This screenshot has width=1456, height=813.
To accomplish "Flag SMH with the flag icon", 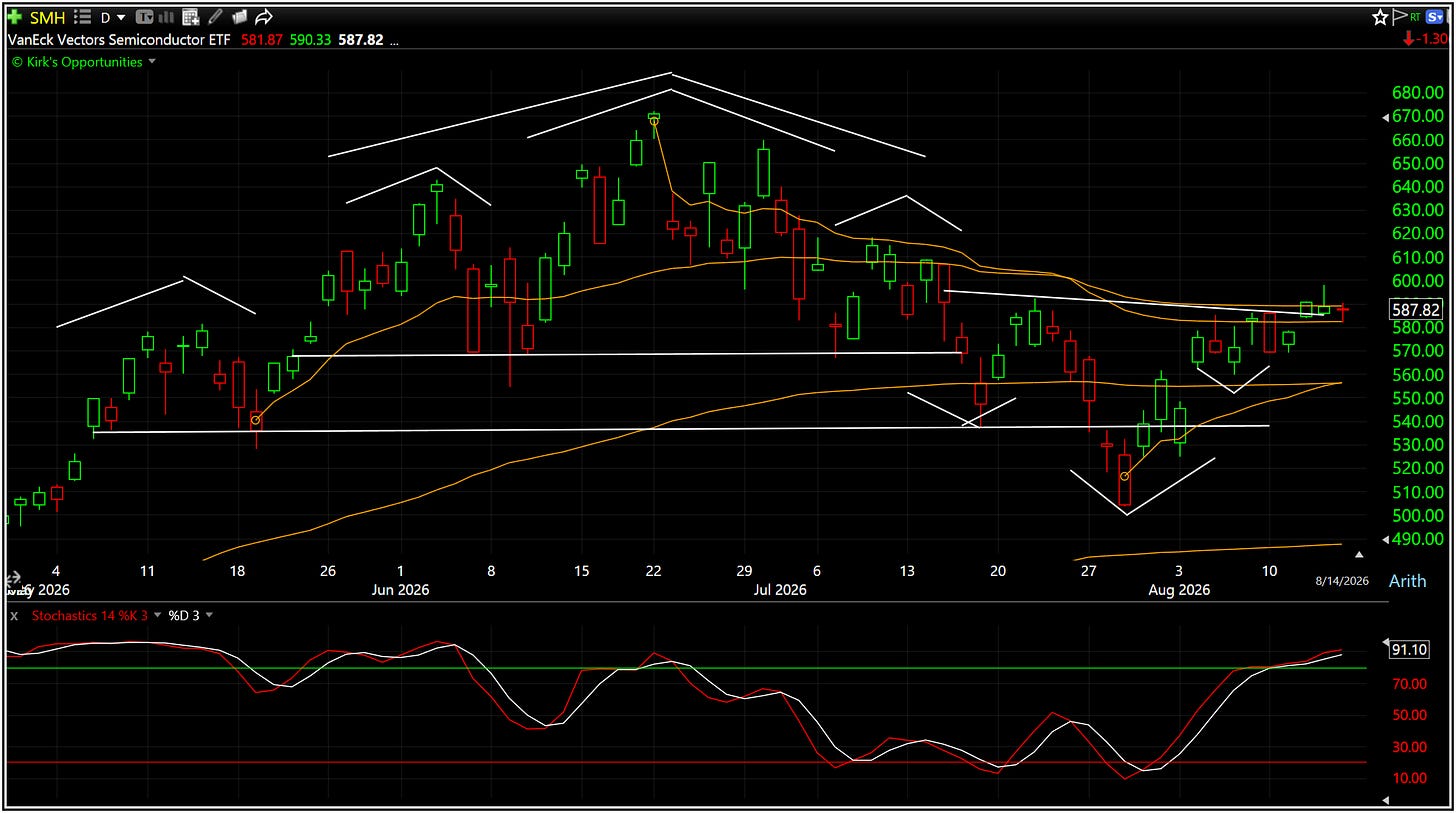I will click(x=1399, y=17).
